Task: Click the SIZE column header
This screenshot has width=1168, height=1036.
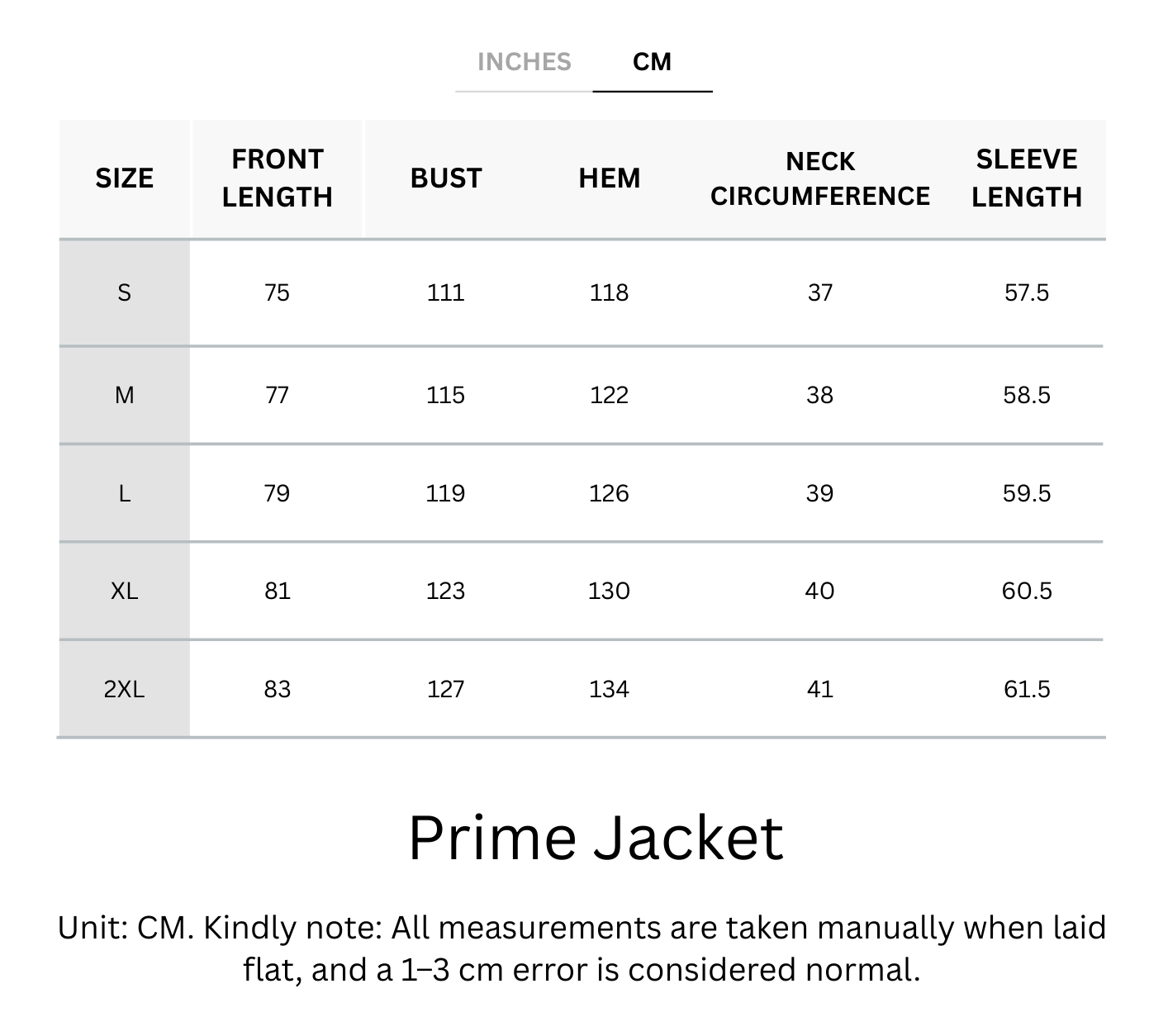Action: (x=124, y=178)
